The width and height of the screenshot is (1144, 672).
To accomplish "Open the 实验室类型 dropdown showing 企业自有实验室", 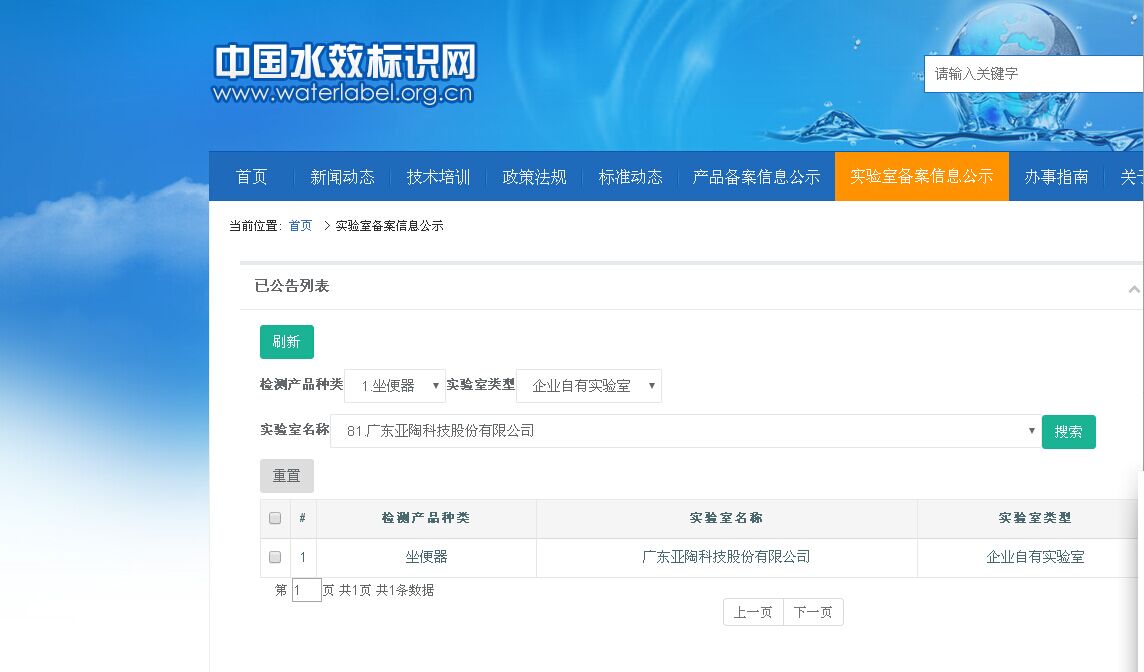I will point(589,385).
